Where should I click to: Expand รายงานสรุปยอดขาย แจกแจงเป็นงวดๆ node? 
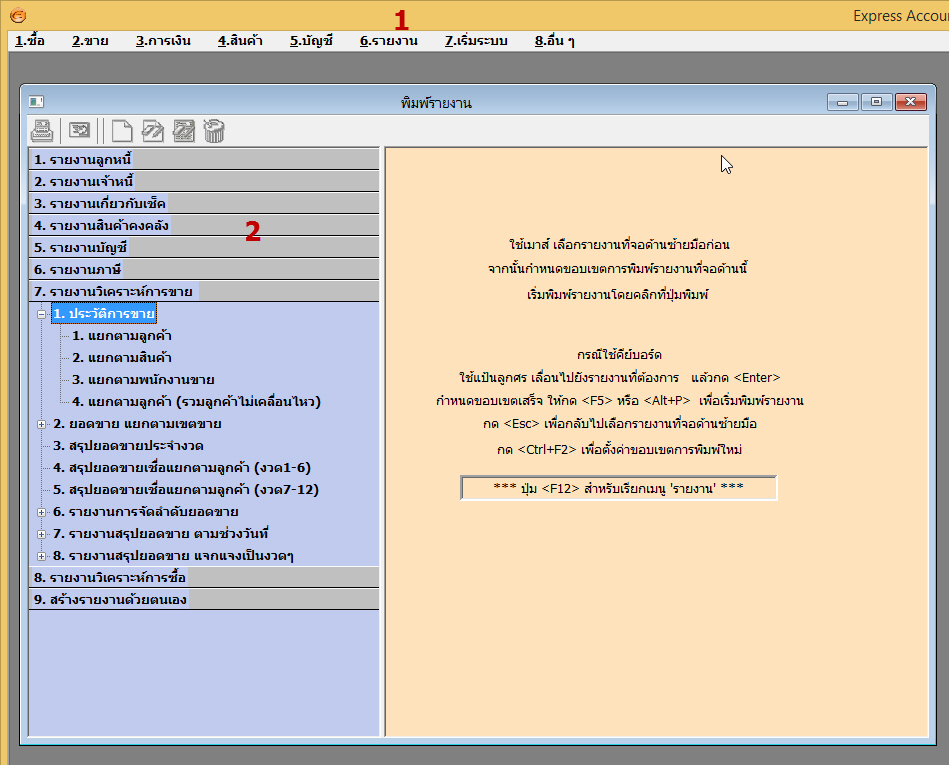point(42,556)
